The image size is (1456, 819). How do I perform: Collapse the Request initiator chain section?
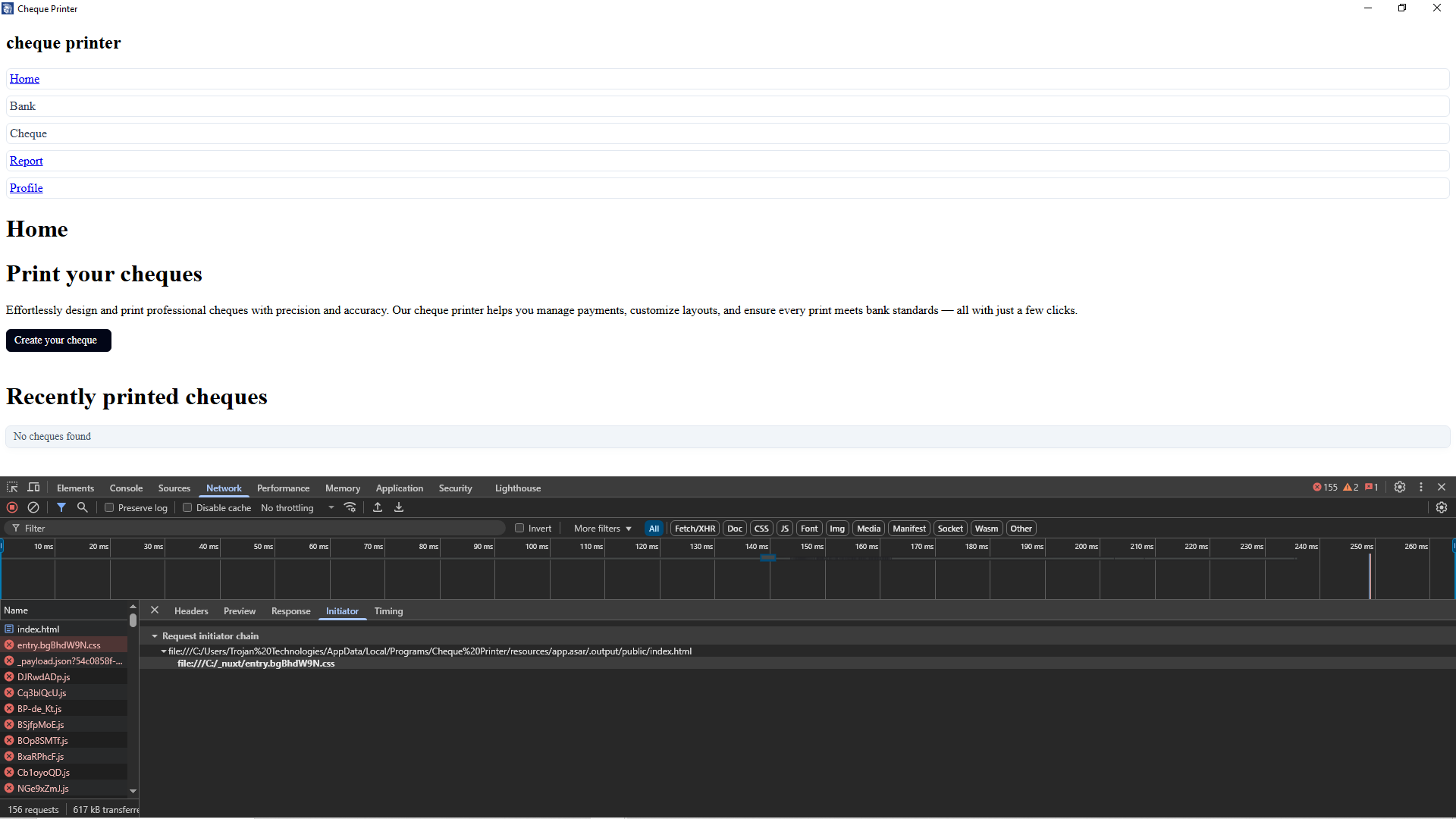click(x=155, y=636)
